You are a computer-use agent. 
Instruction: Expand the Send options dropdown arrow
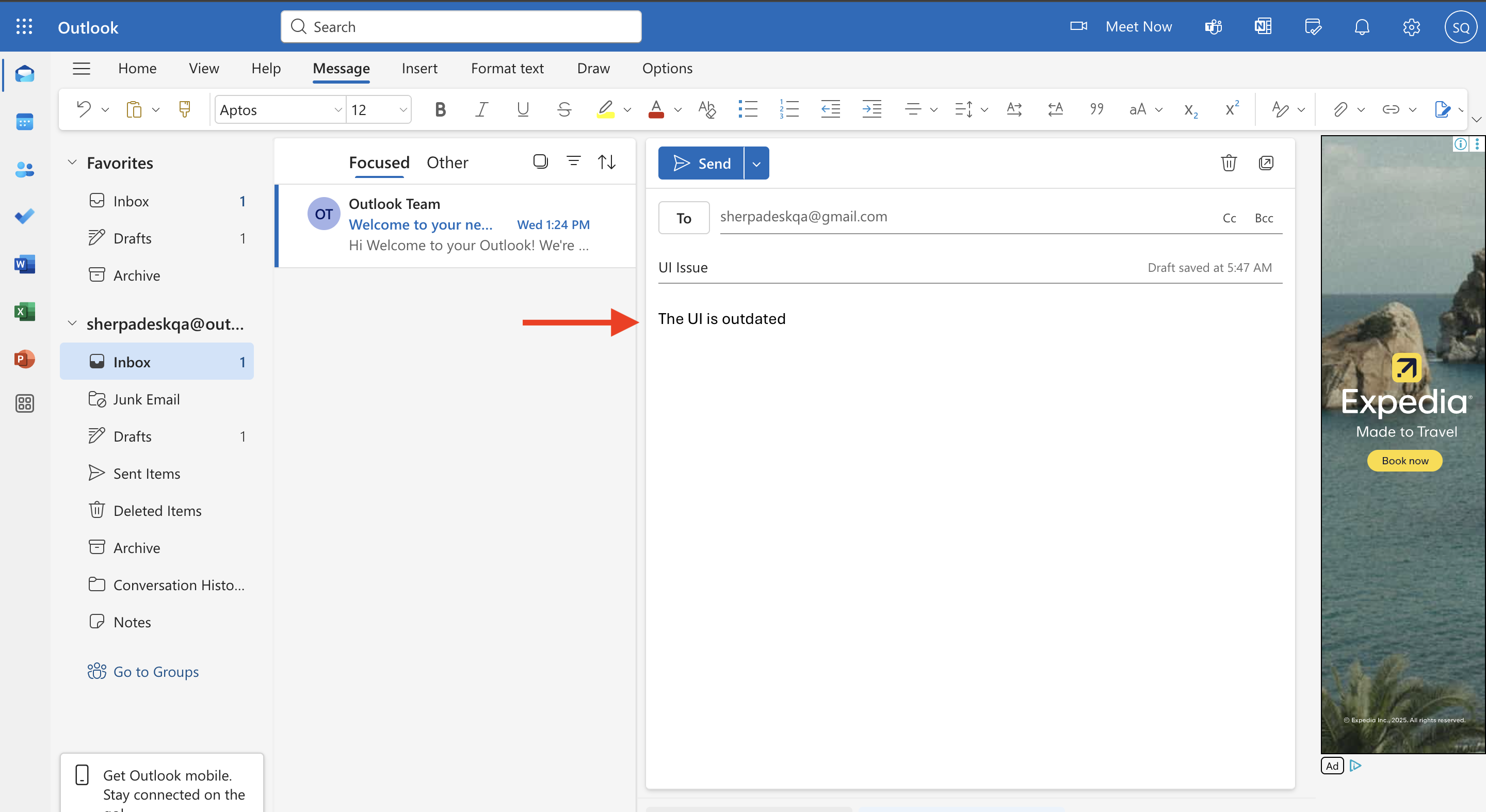point(756,164)
